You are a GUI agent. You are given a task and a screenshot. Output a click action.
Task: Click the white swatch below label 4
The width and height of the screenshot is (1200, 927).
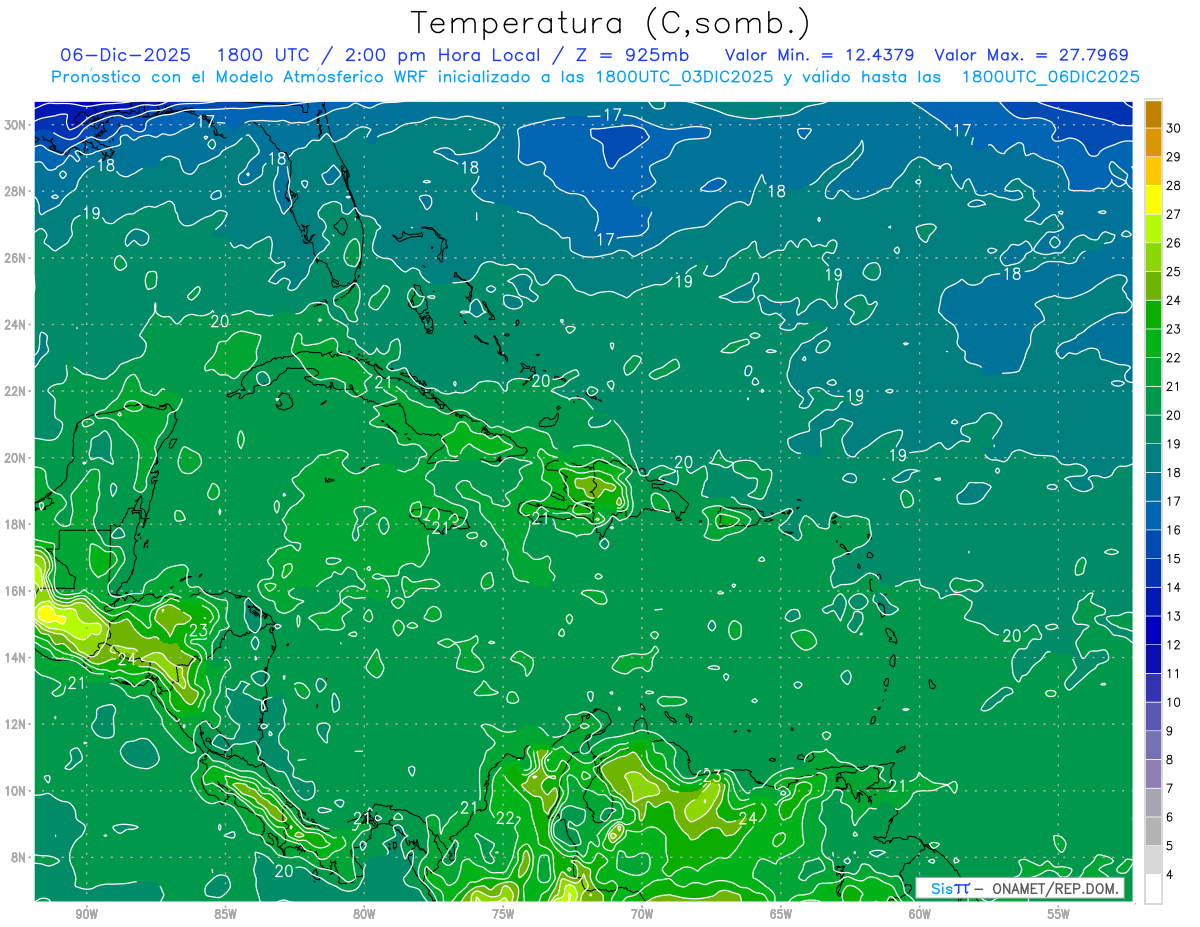tap(1154, 889)
